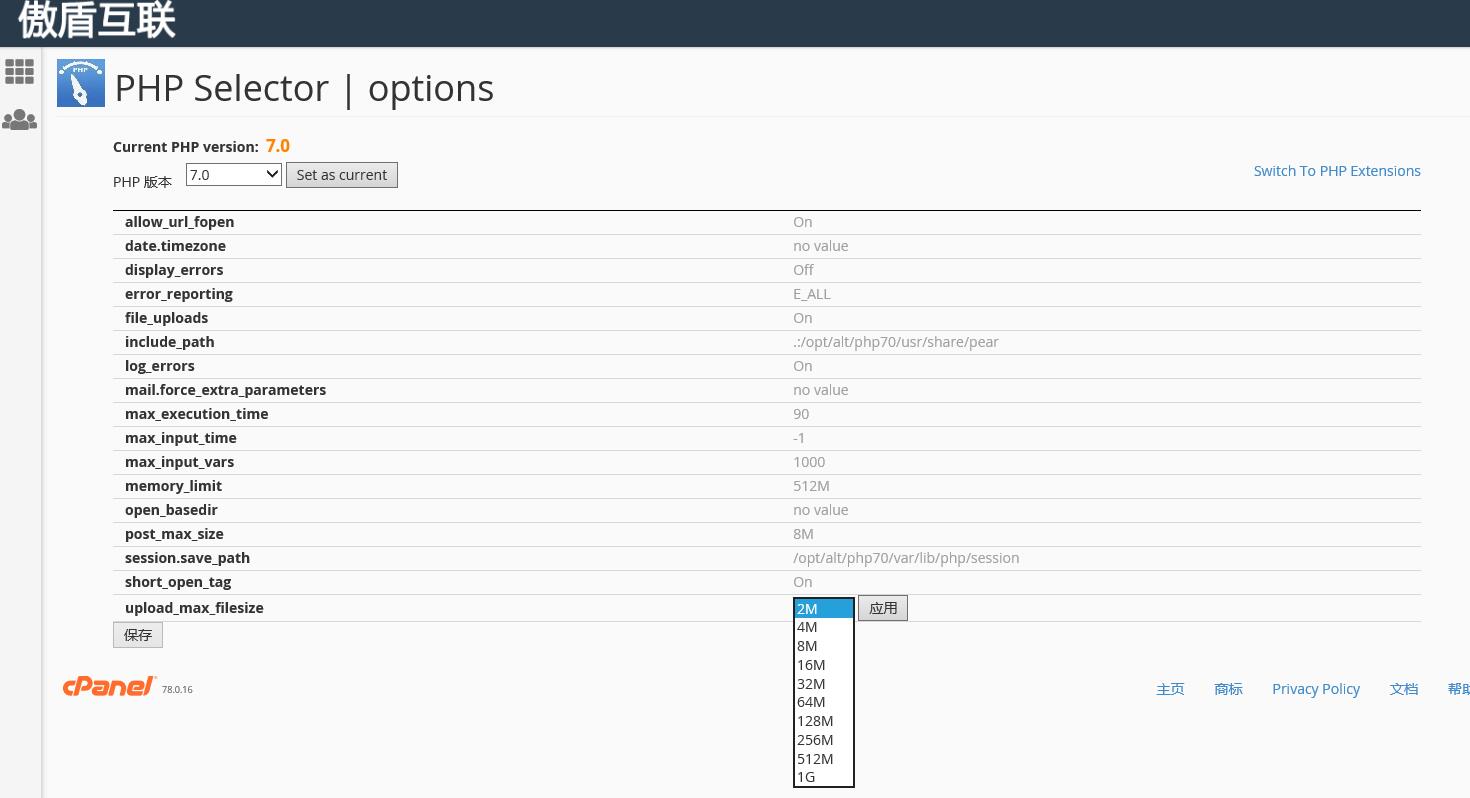Open Switch To PHP Extensions link
Viewport: 1470px width, 798px height.
pos(1337,171)
